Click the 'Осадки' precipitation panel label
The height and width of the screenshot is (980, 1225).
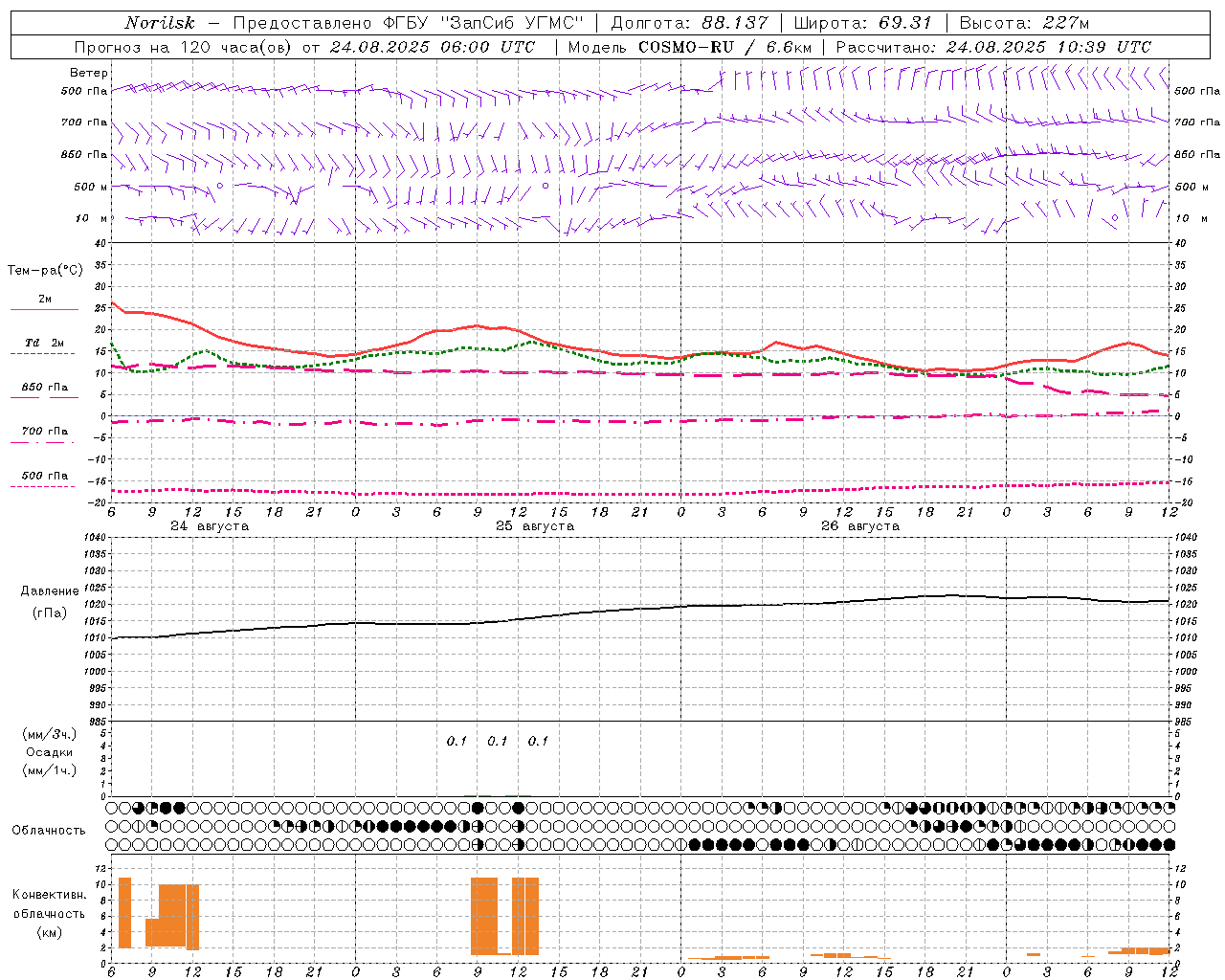(x=50, y=752)
